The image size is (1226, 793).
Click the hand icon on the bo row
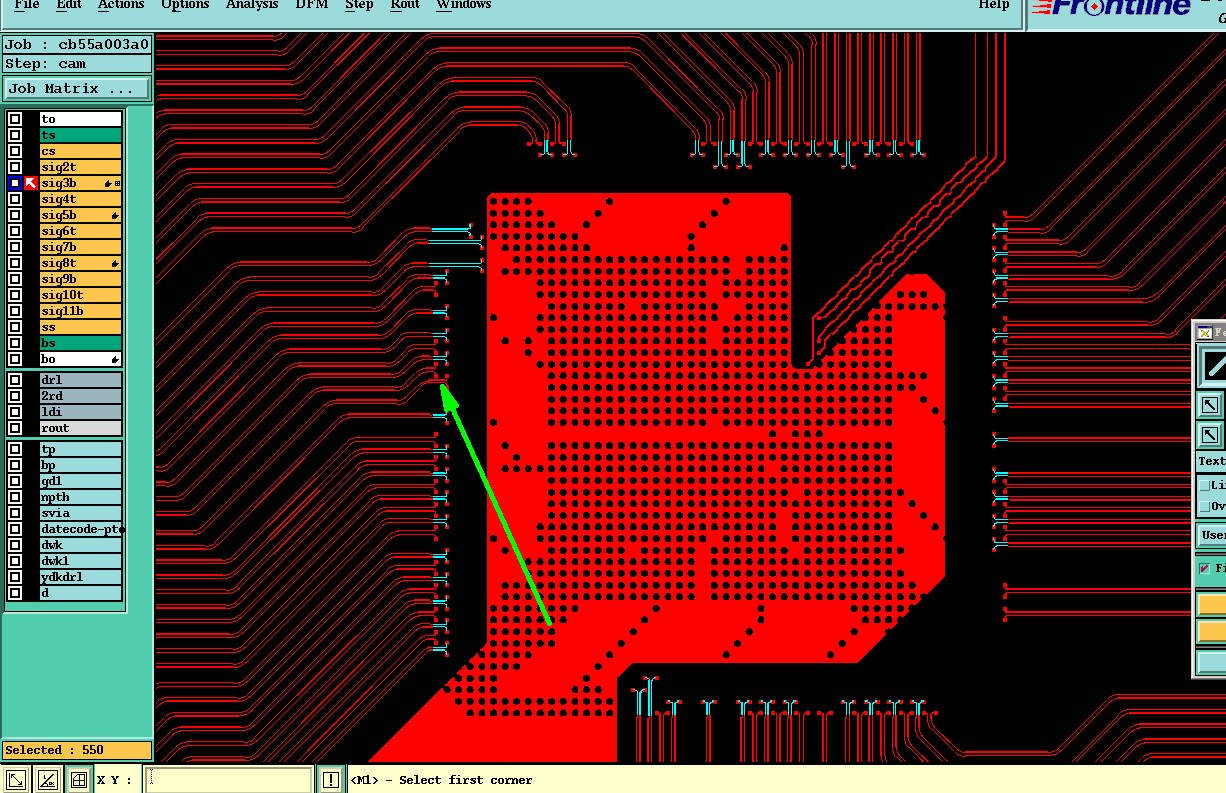point(116,360)
